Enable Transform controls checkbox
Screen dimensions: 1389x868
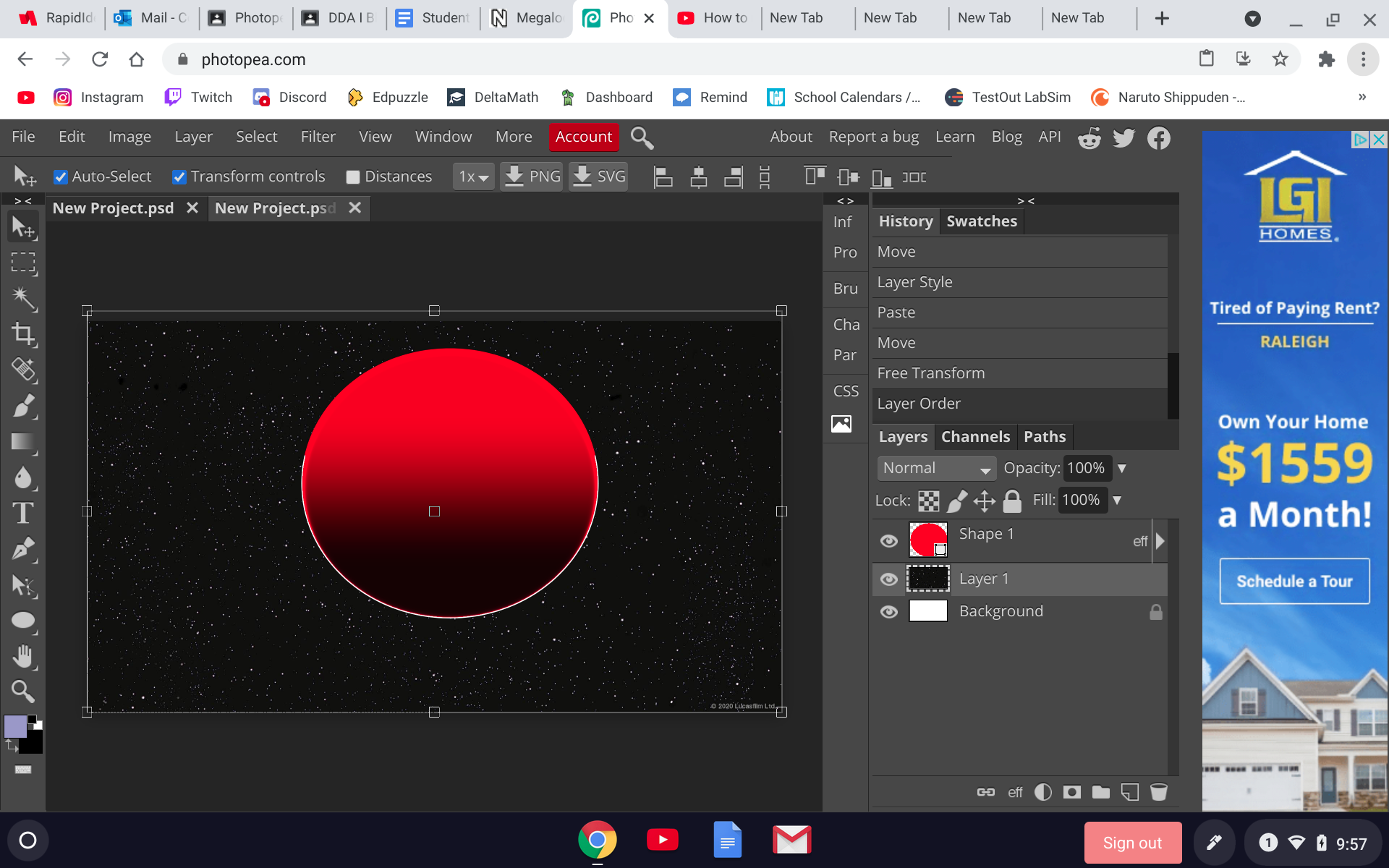point(177,177)
